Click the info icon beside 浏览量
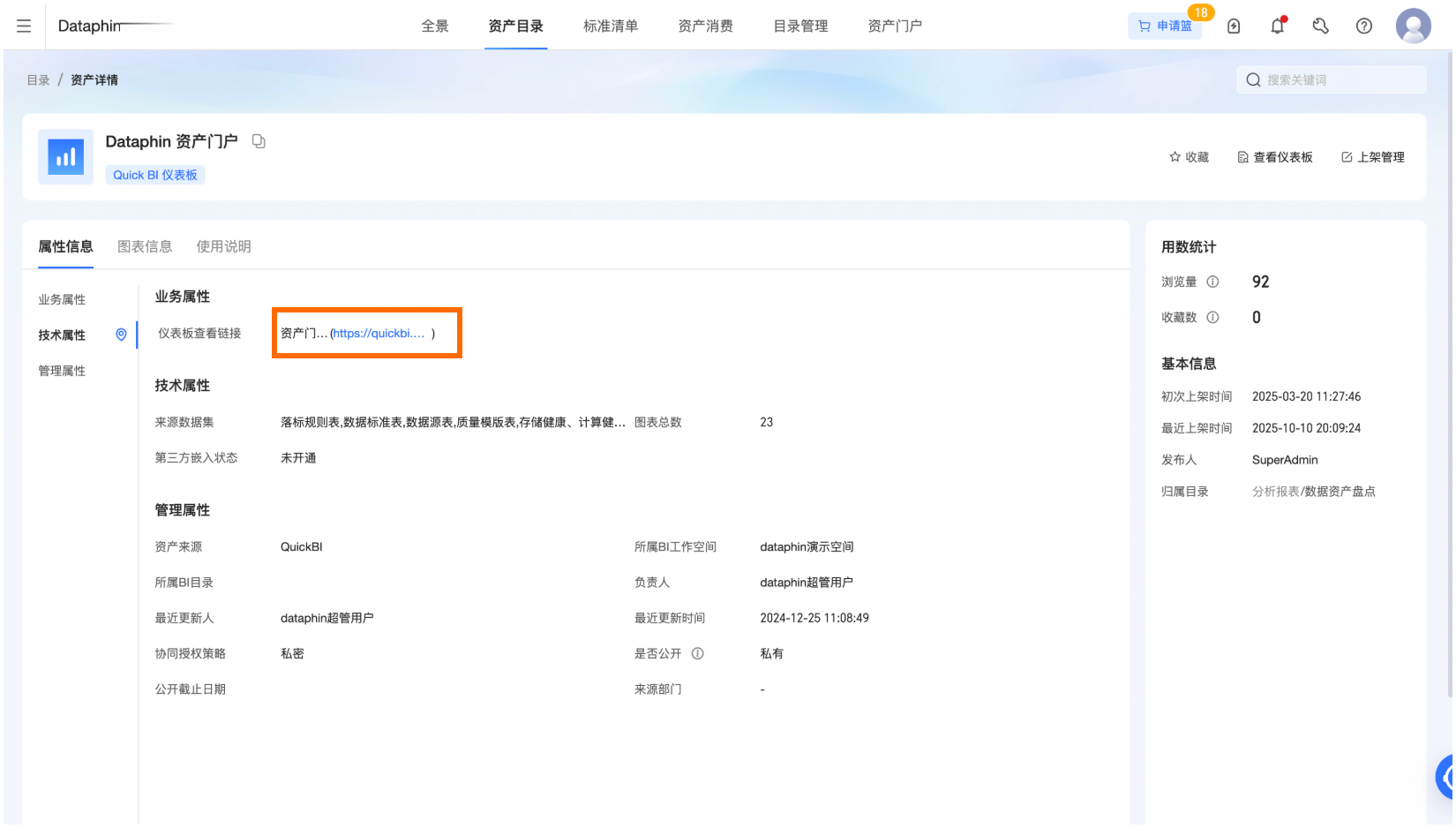 pyautogui.click(x=1212, y=282)
